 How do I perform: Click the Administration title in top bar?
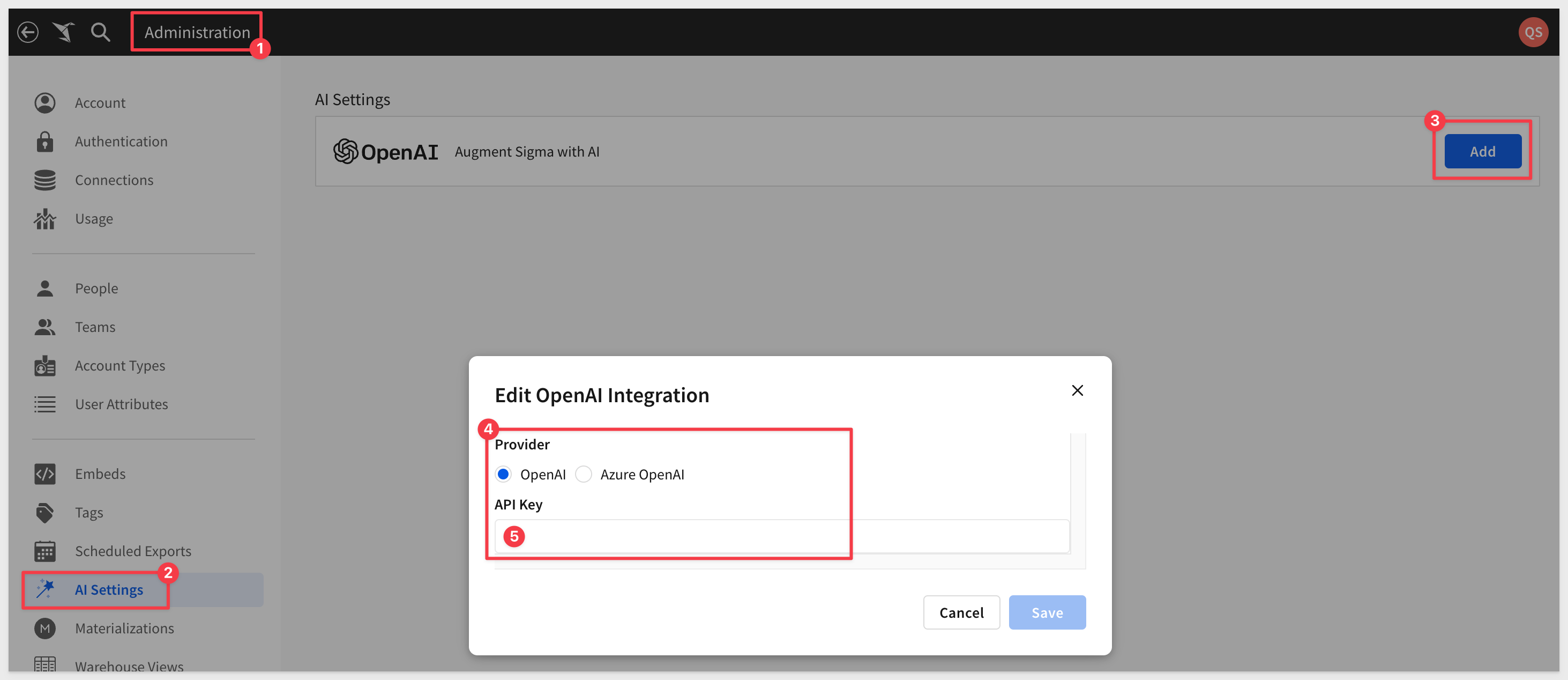click(197, 32)
